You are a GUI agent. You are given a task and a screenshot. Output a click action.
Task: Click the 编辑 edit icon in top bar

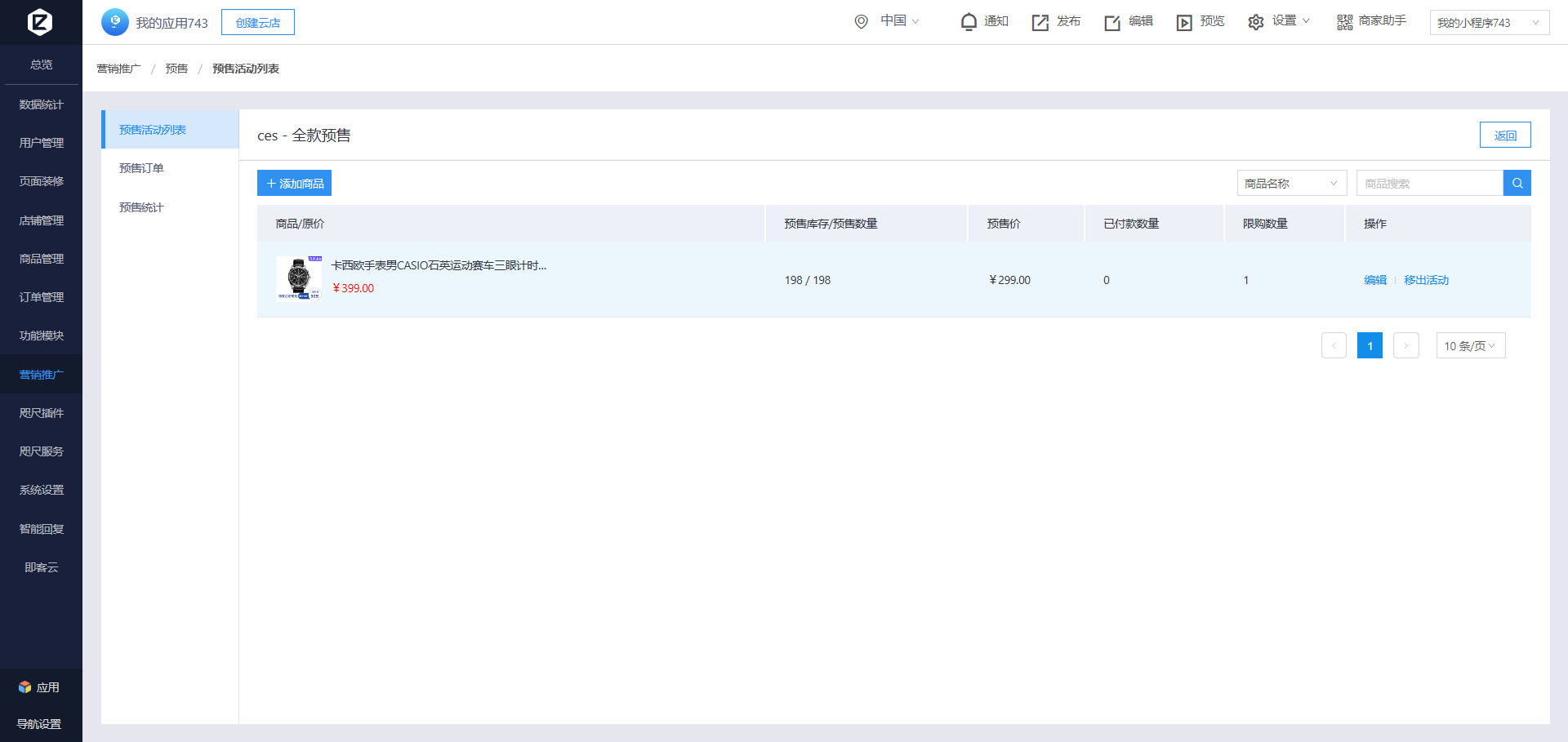1112,22
